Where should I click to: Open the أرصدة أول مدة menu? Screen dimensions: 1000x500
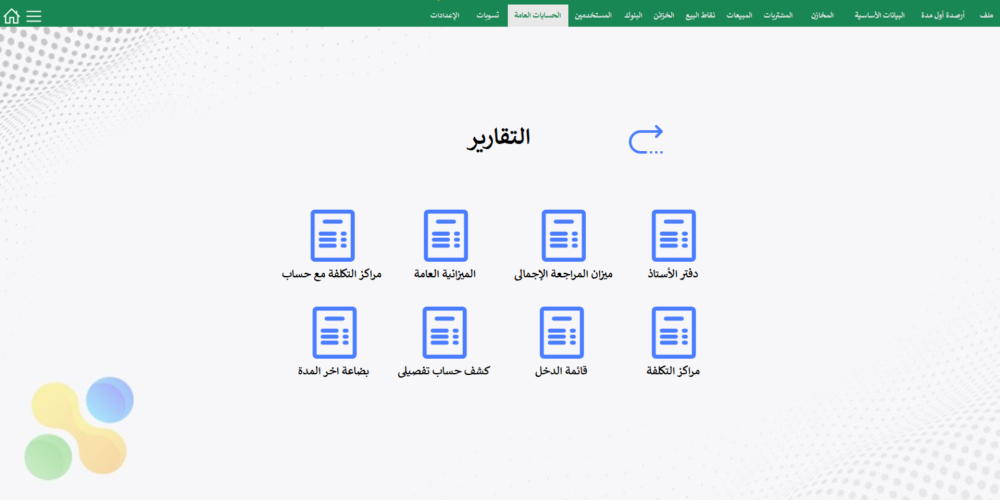[x=942, y=16]
